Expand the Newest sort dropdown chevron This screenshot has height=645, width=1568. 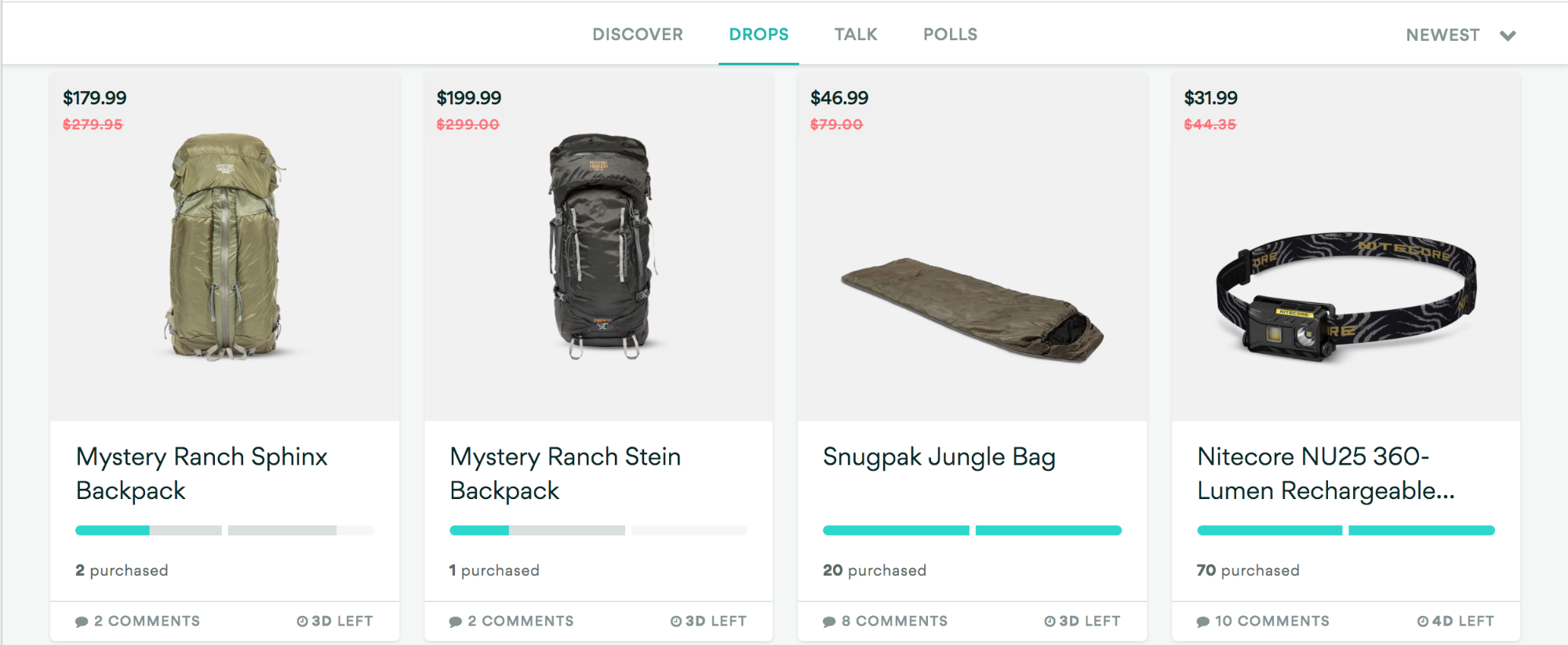click(x=1508, y=35)
